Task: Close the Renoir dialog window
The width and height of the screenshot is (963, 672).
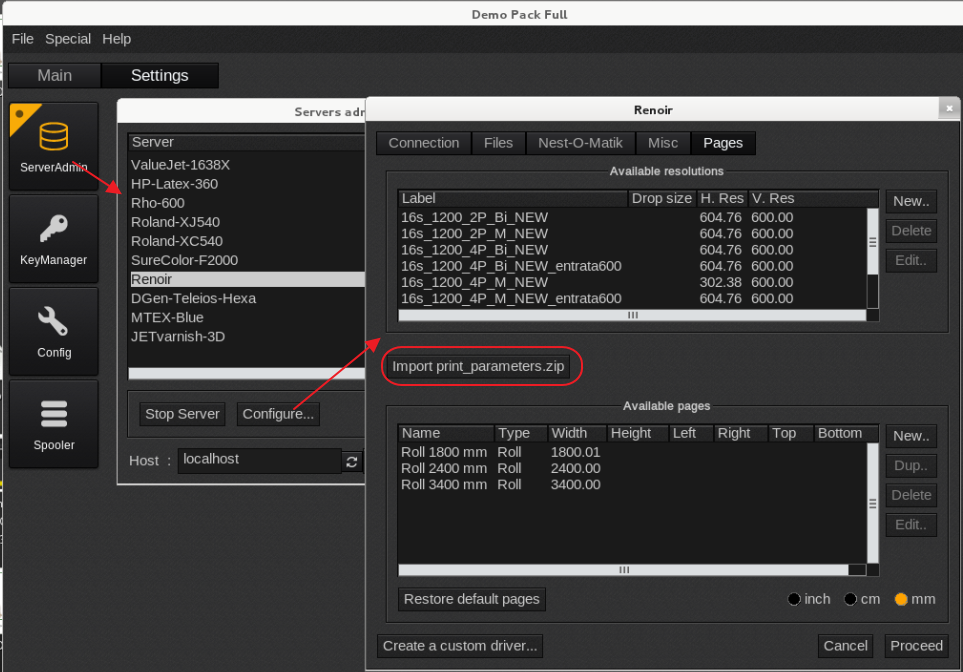Action: pos(948,109)
